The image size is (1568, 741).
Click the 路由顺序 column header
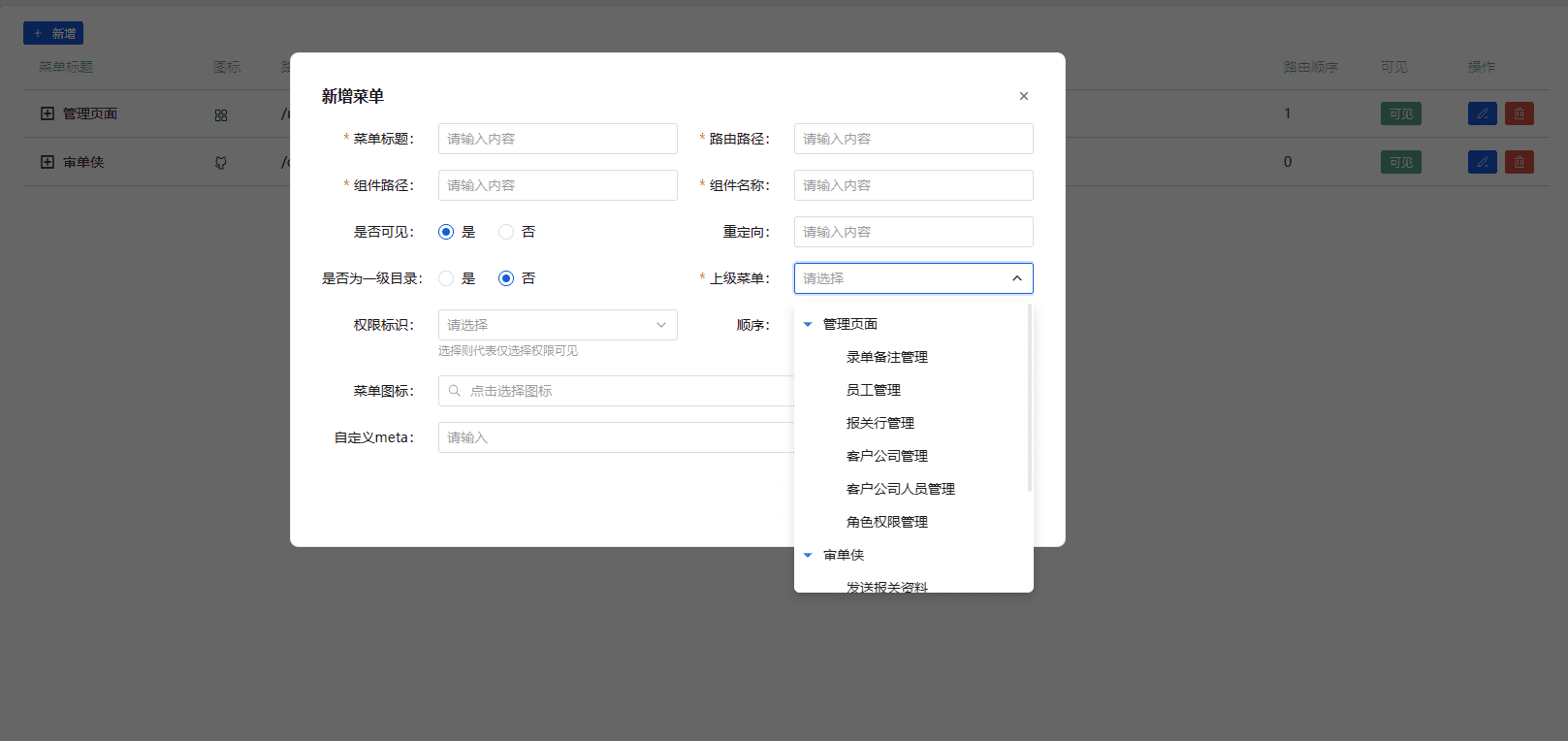pyautogui.click(x=1311, y=67)
